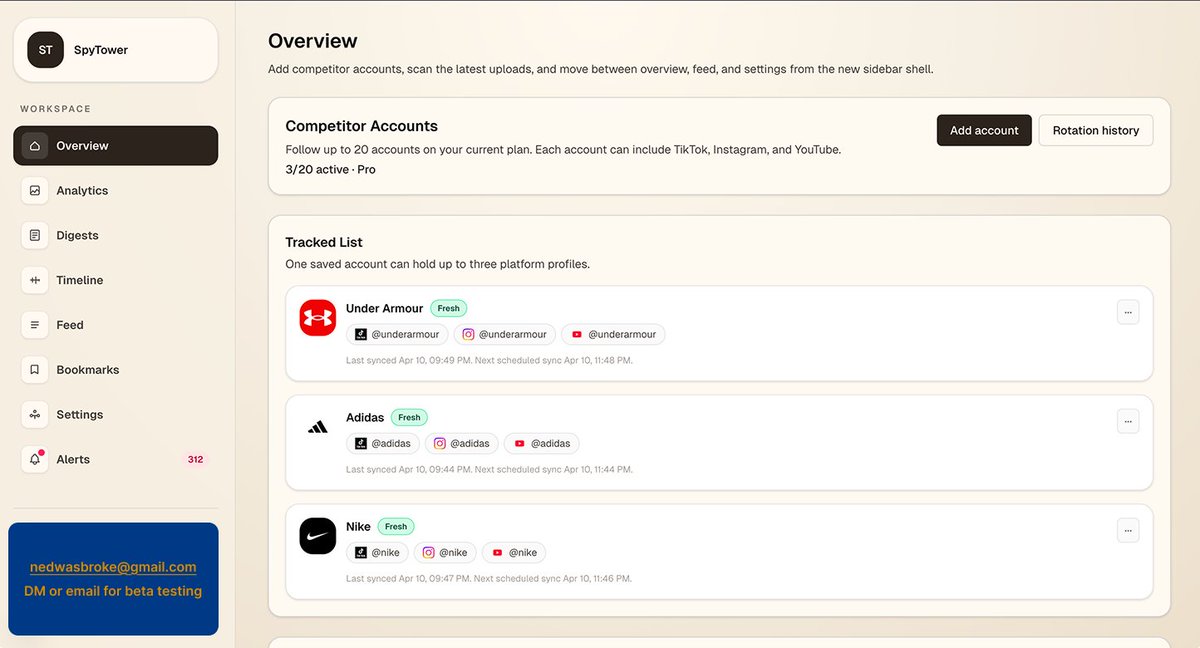Select the Nike account name
Viewport: 1200px width, 648px height.
click(x=358, y=526)
